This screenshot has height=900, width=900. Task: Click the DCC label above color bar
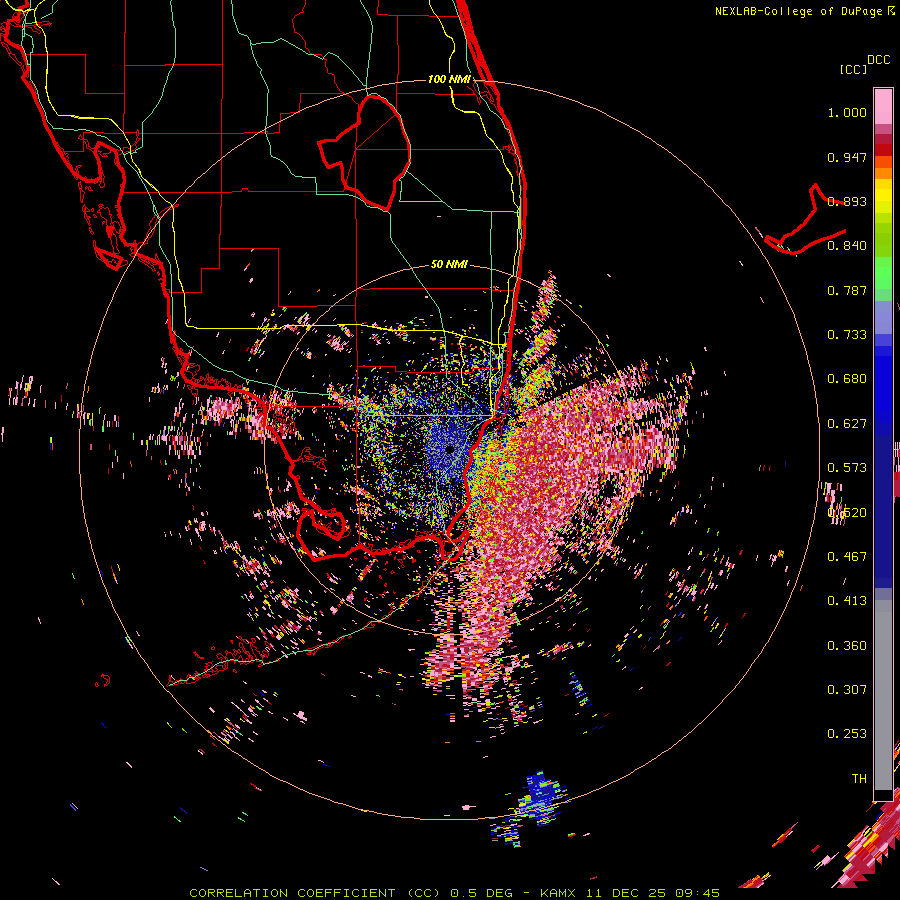coord(879,60)
